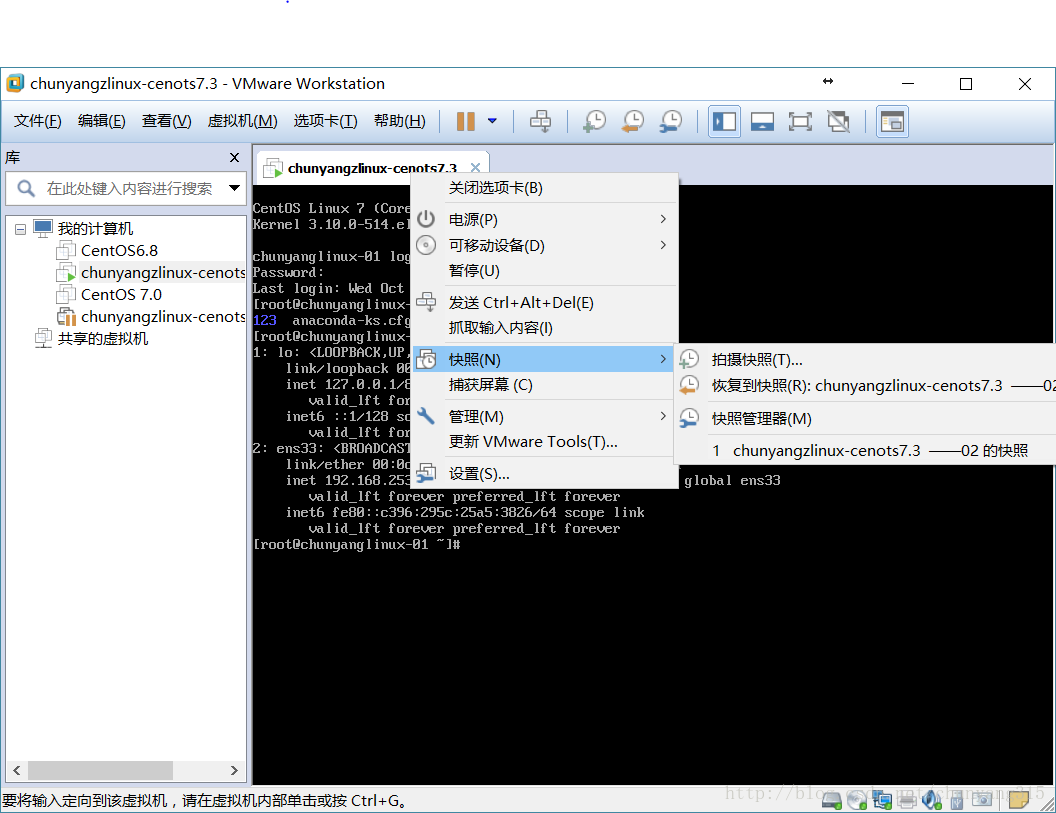
Task: Select snapshot 1 chunyangzlinux-cenots7.3 的快照 entry
Action: click(x=865, y=451)
